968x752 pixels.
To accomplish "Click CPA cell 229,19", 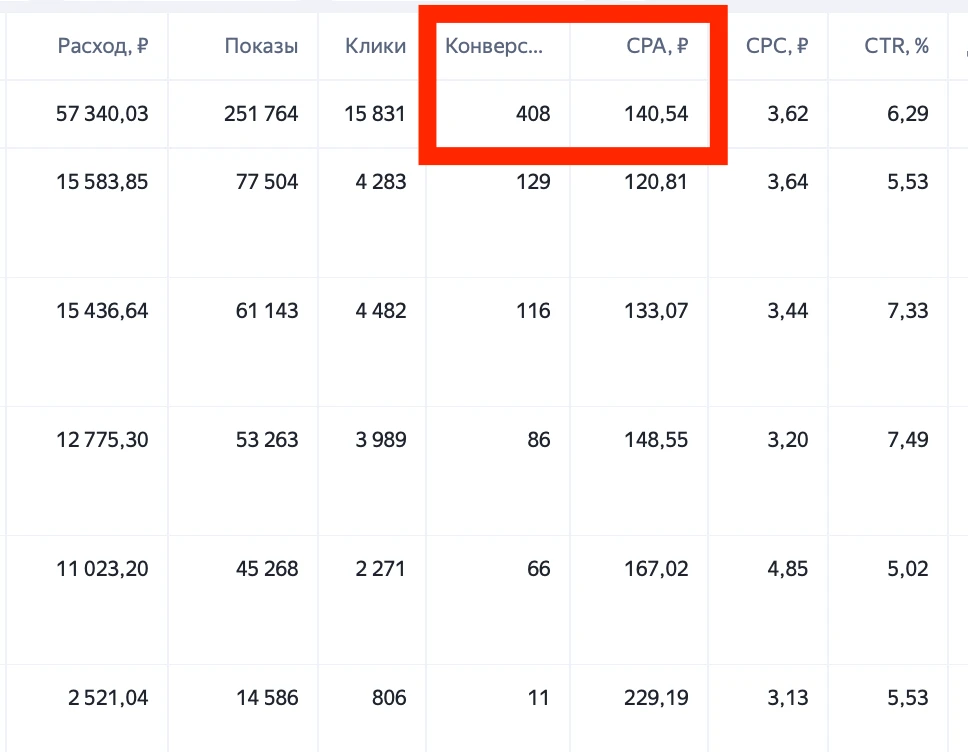I will click(x=656, y=698).
